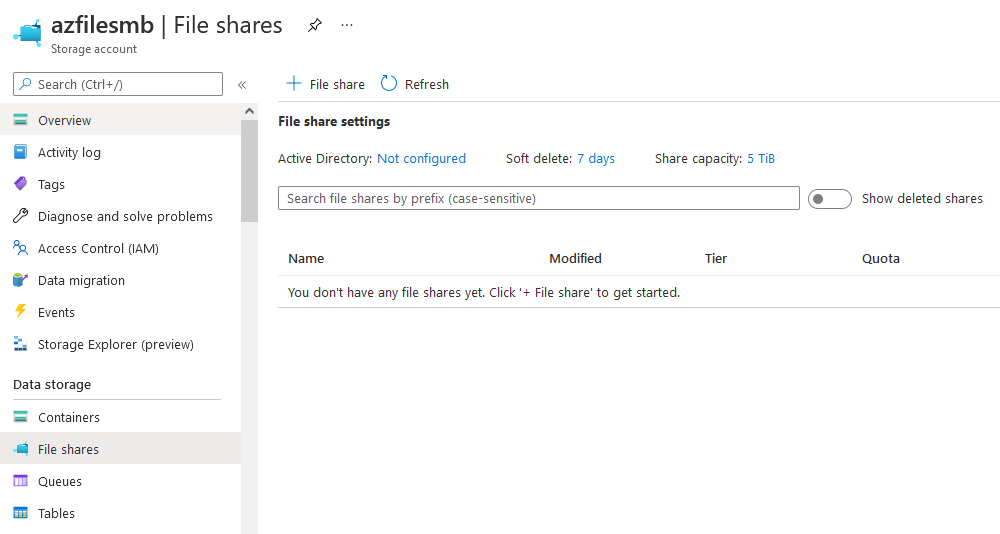Image resolution: width=1000 pixels, height=534 pixels.
Task: Open Data migration
Action: coord(121,280)
